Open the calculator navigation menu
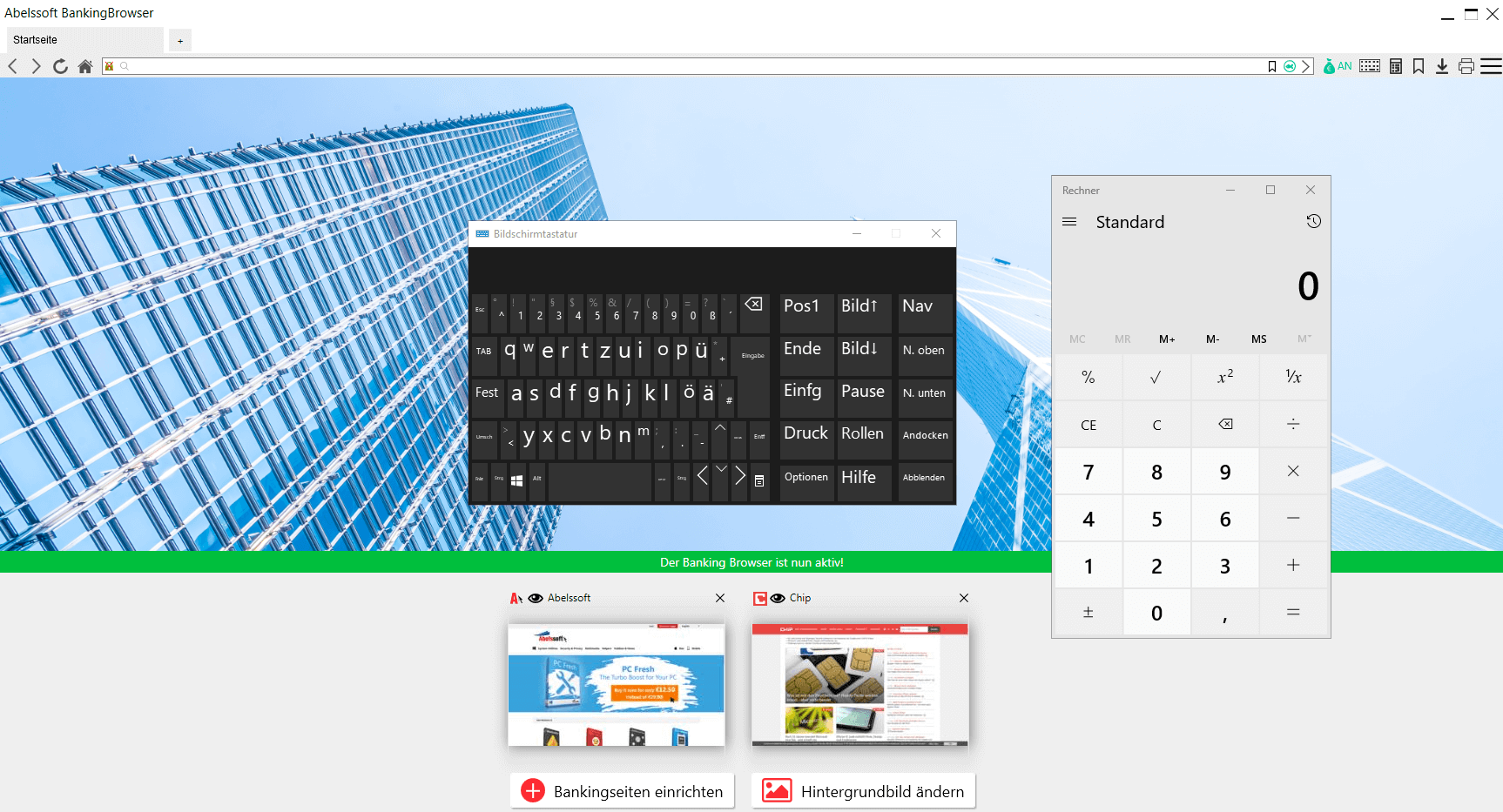Image resolution: width=1503 pixels, height=812 pixels. coord(1069,222)
